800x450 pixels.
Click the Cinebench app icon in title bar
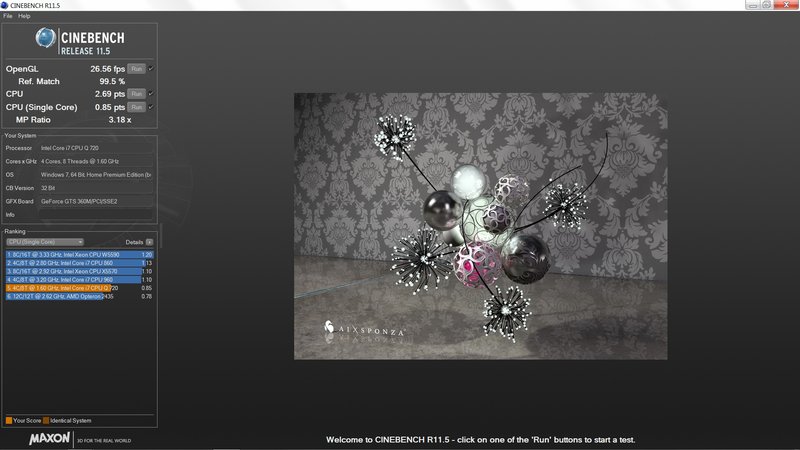(5, 5)
